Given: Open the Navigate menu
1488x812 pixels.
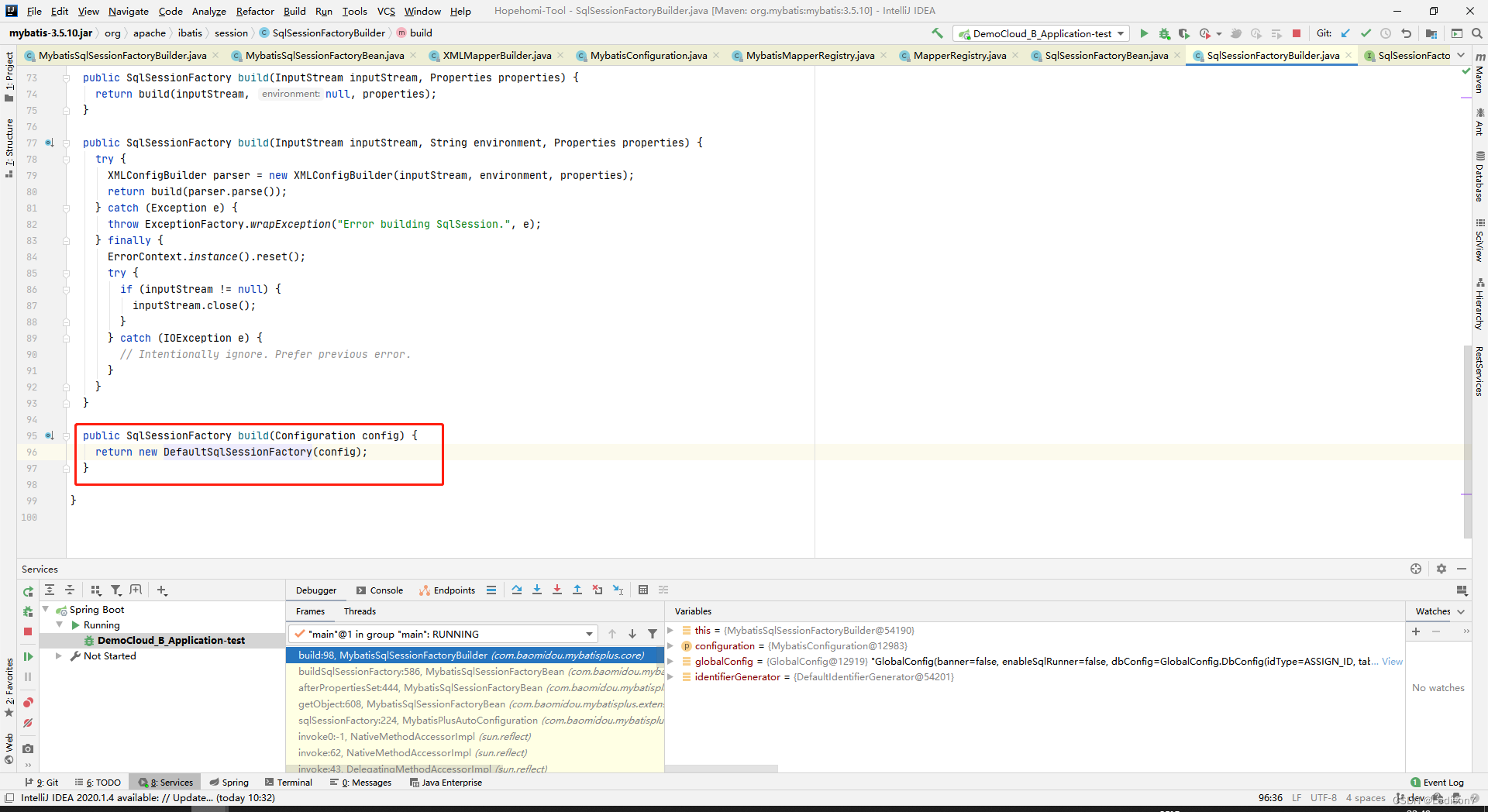Looking at the screenshot, I should click(x=129, y=11).
